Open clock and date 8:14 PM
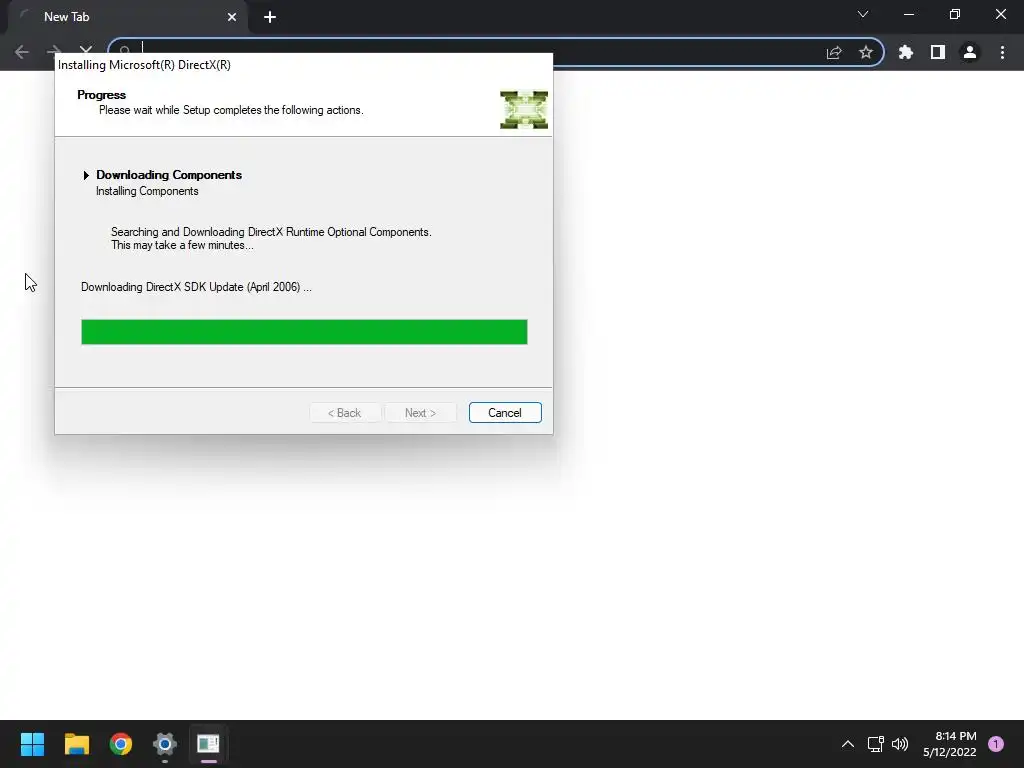Viewport: 1024px width, 768px height. pos(950,744)
